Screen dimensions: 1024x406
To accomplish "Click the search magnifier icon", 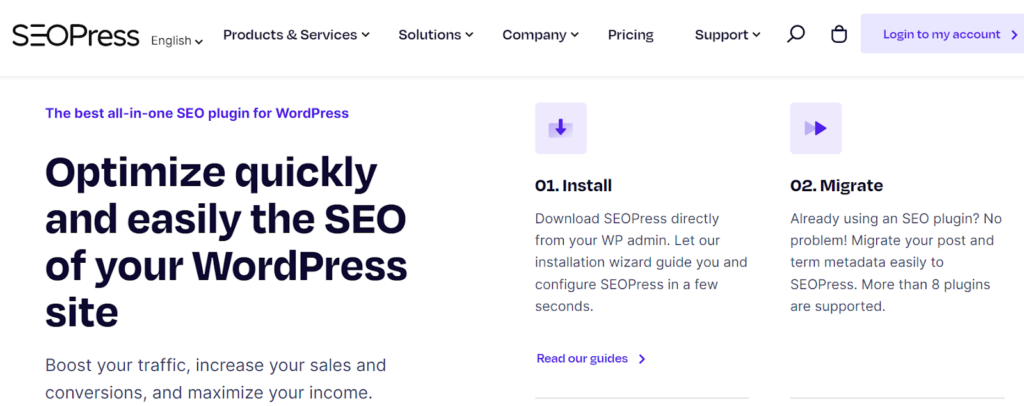I will coord(796,35).
